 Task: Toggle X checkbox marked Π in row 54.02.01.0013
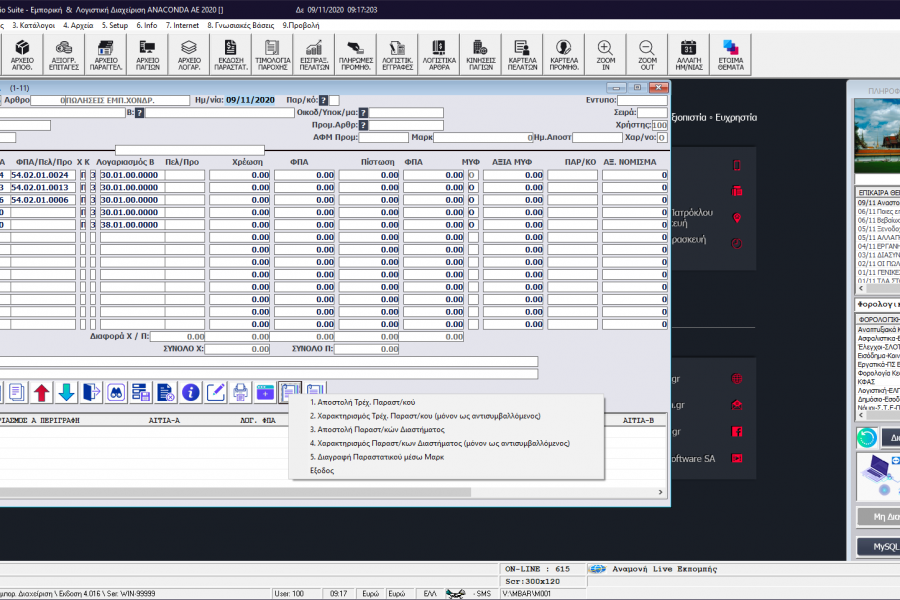tap(83, 188)
